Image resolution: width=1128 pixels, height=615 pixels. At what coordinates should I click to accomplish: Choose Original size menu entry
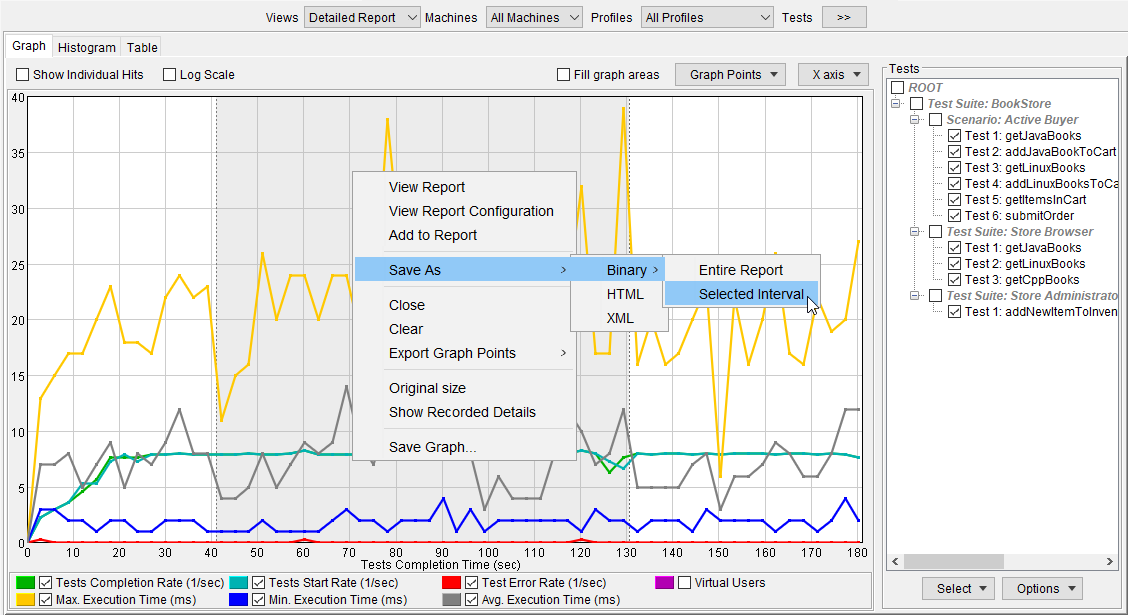point(465,388)
